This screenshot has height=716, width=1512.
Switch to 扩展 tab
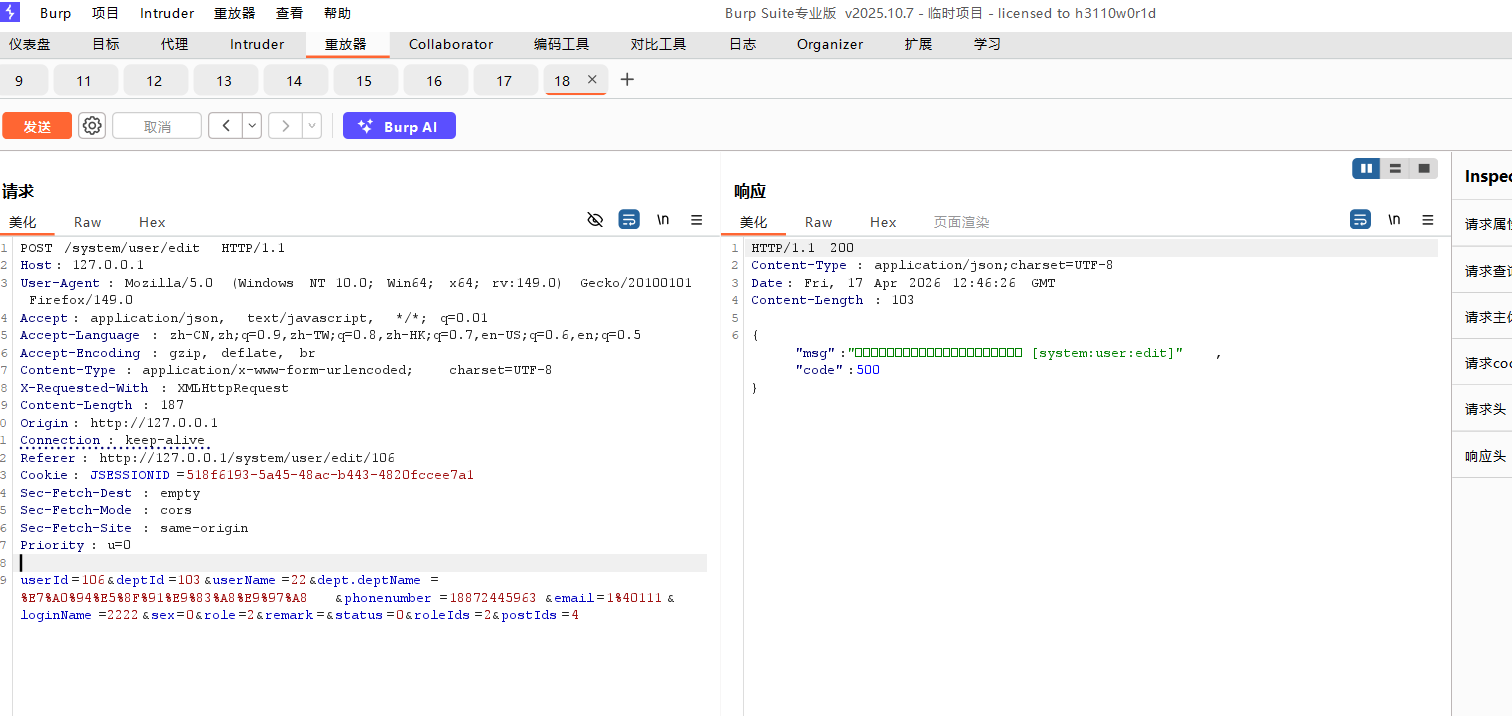[x=918, y=44]
